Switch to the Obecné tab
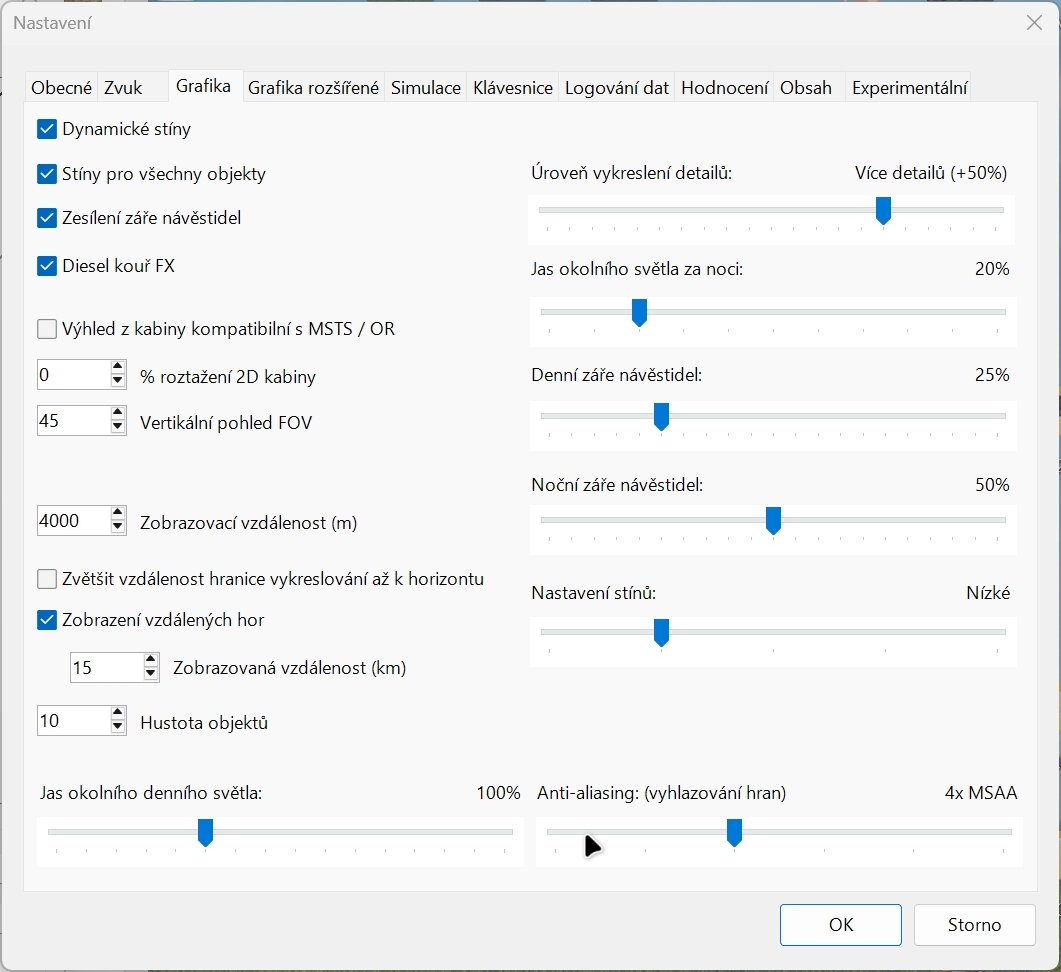This screenshot has width=1061, height=972. pyautogui.click(x=62, y=87)
